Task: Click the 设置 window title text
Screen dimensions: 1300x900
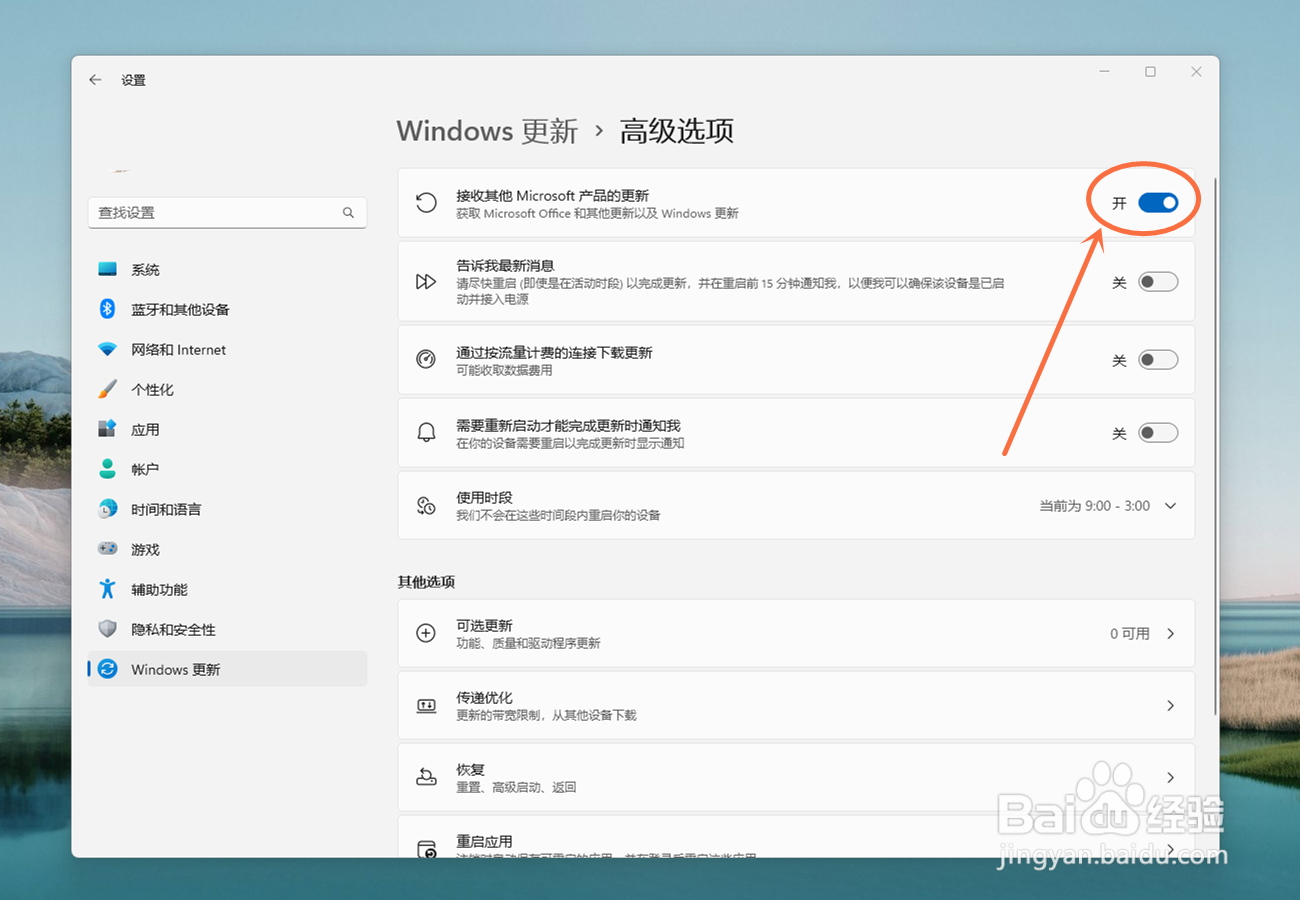Action: coord(133,80)
